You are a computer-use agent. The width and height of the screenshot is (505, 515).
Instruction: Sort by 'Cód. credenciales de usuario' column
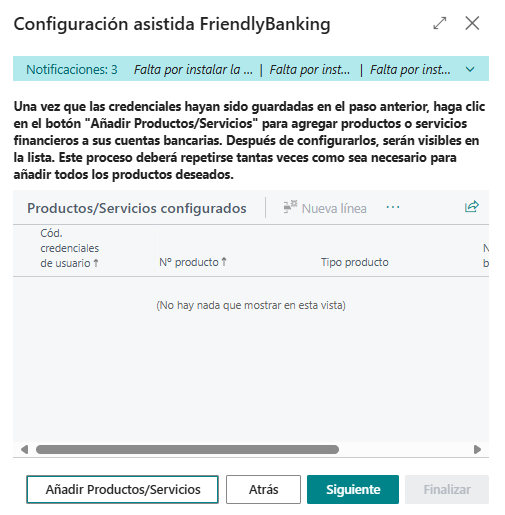[x=70, y=248]
